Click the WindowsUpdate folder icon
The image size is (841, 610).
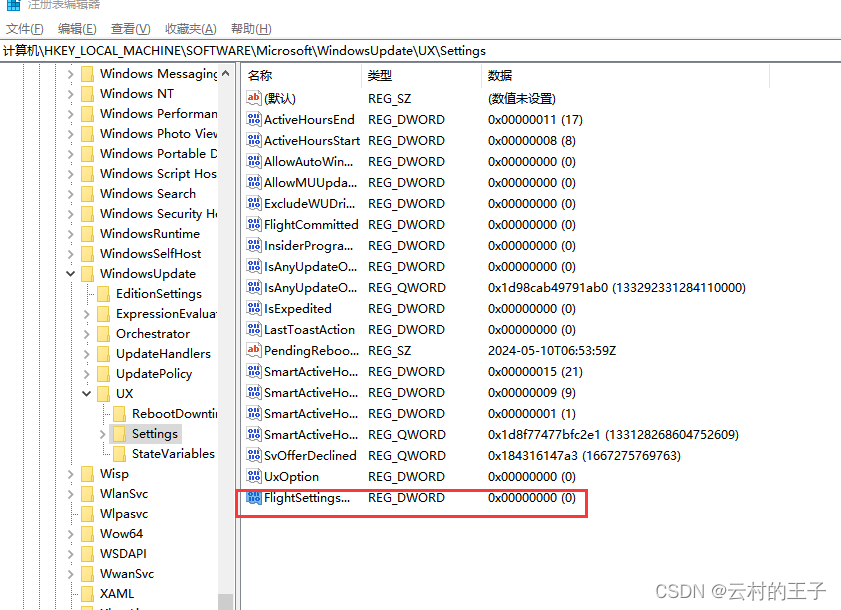[x=87, y=274]
